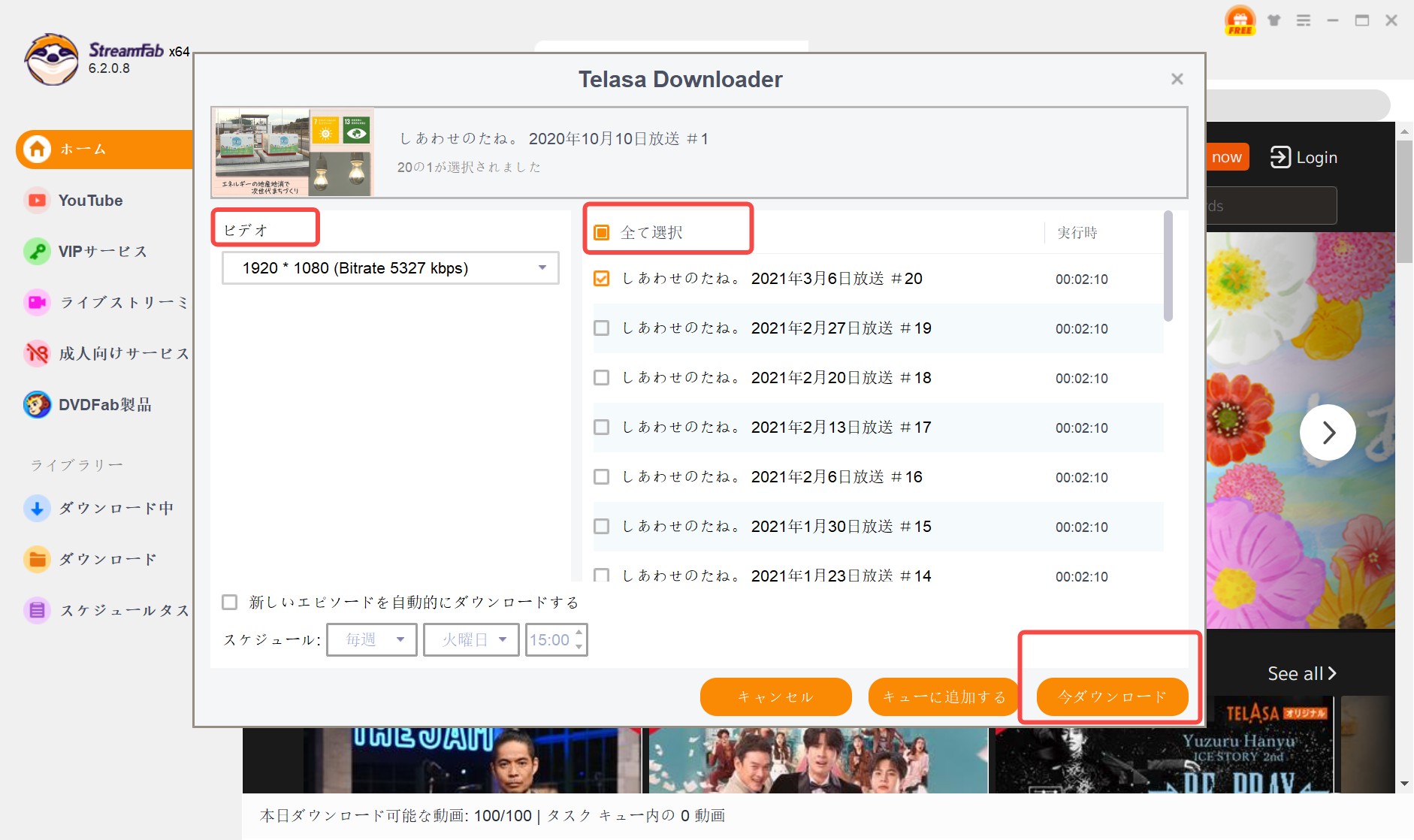Screen dimensions: 1414x840
Task: Decrease schedule time with down arrow
Action: click(x=579, y=646)
